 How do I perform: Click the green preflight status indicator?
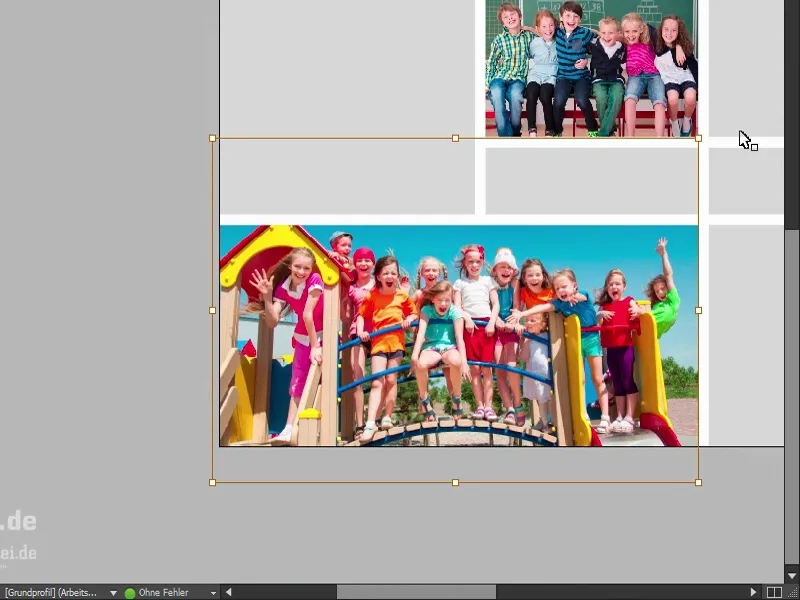(130, 593)
